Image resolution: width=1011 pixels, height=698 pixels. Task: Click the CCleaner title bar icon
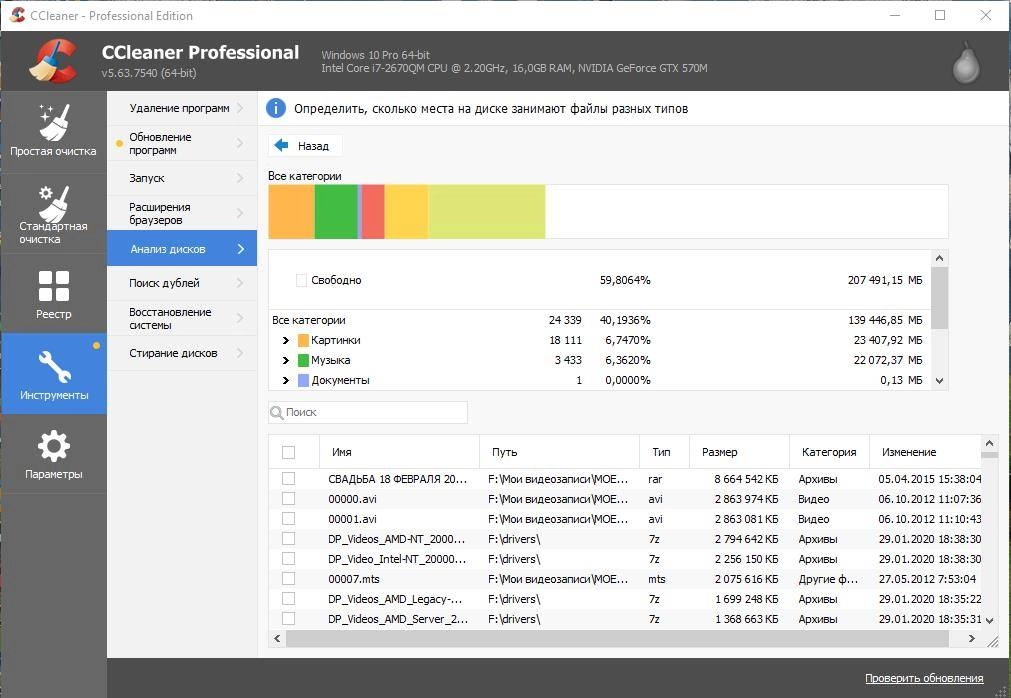(17, 15)
